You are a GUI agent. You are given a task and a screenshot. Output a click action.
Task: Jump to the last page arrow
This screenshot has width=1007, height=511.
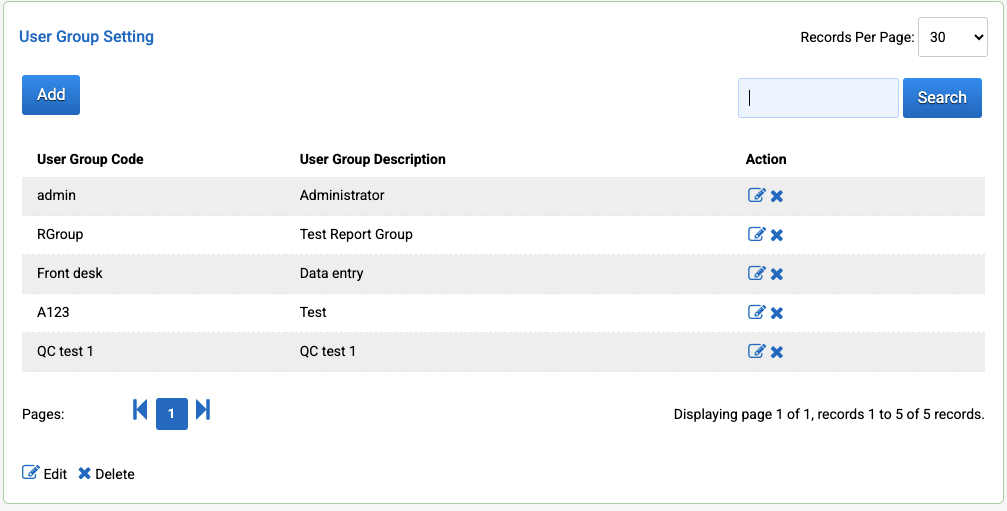[x=203, y=410]
